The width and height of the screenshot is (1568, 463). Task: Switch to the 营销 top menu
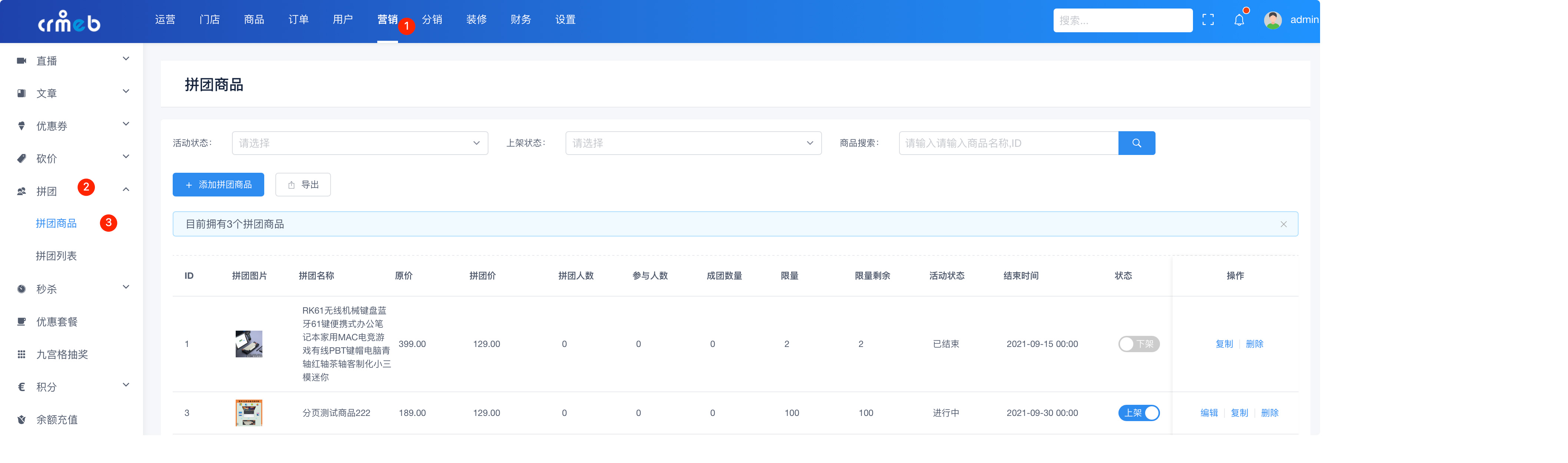[x=387, y=20]
